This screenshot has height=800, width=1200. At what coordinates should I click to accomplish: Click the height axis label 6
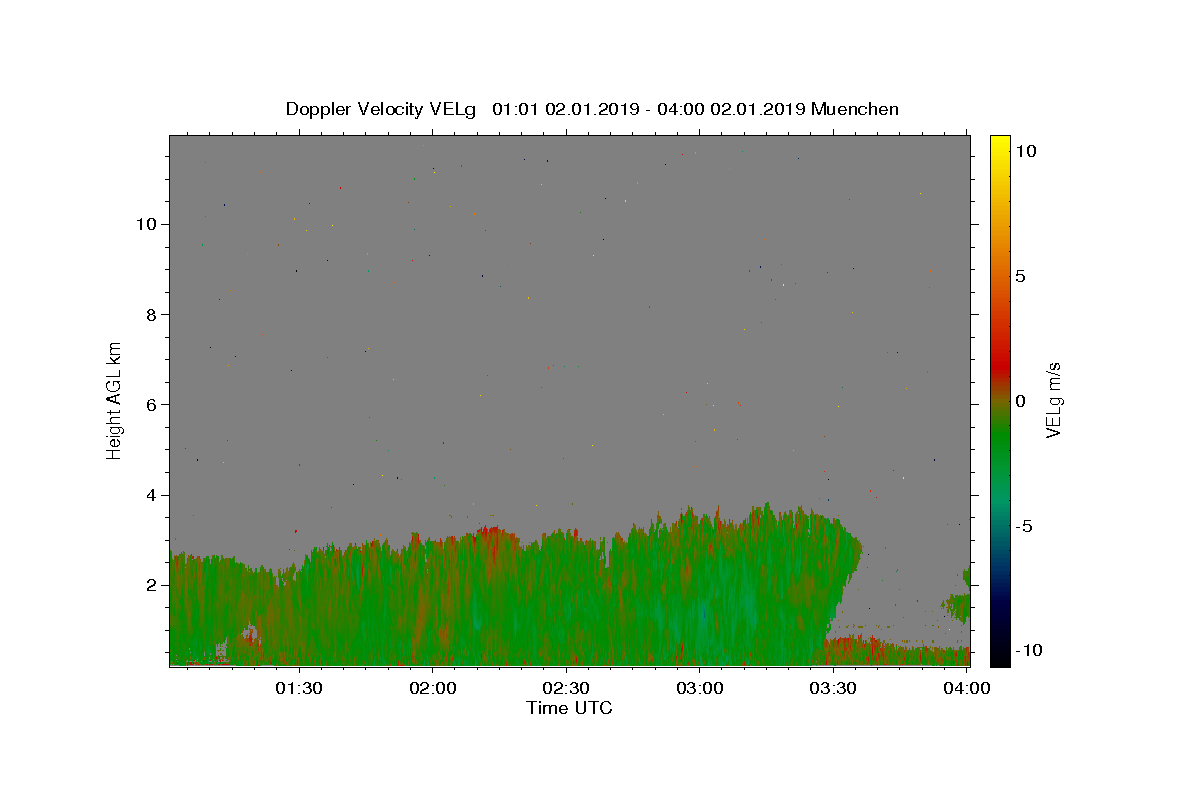pos(152,404)
